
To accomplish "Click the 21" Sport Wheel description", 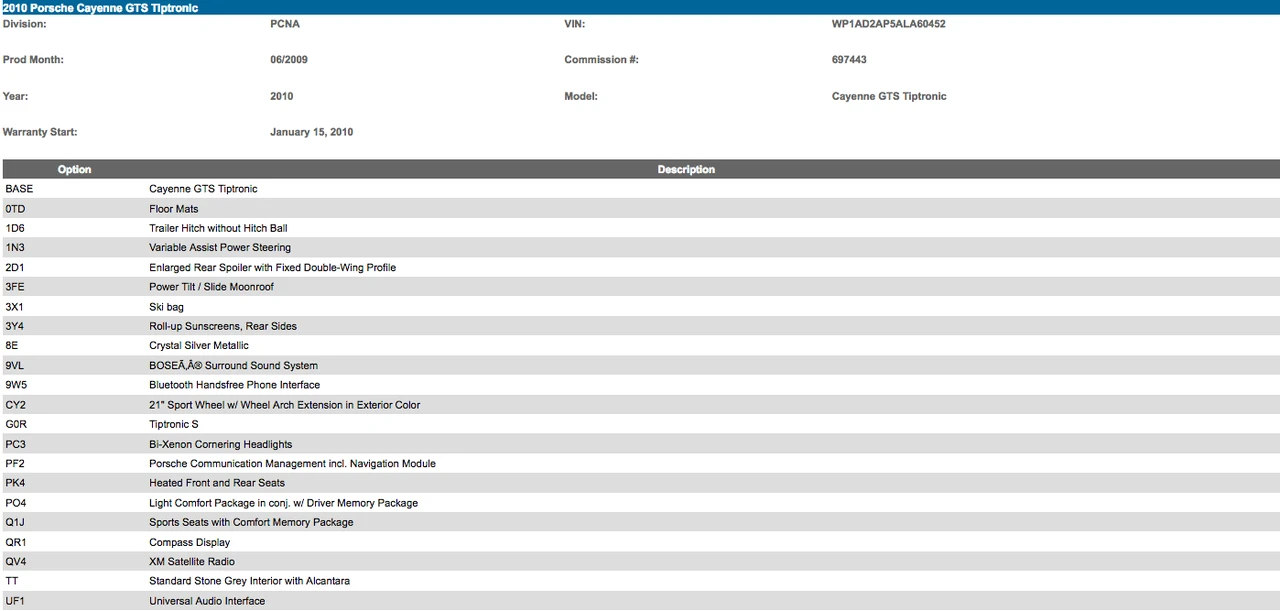I will tap(285, 405).
